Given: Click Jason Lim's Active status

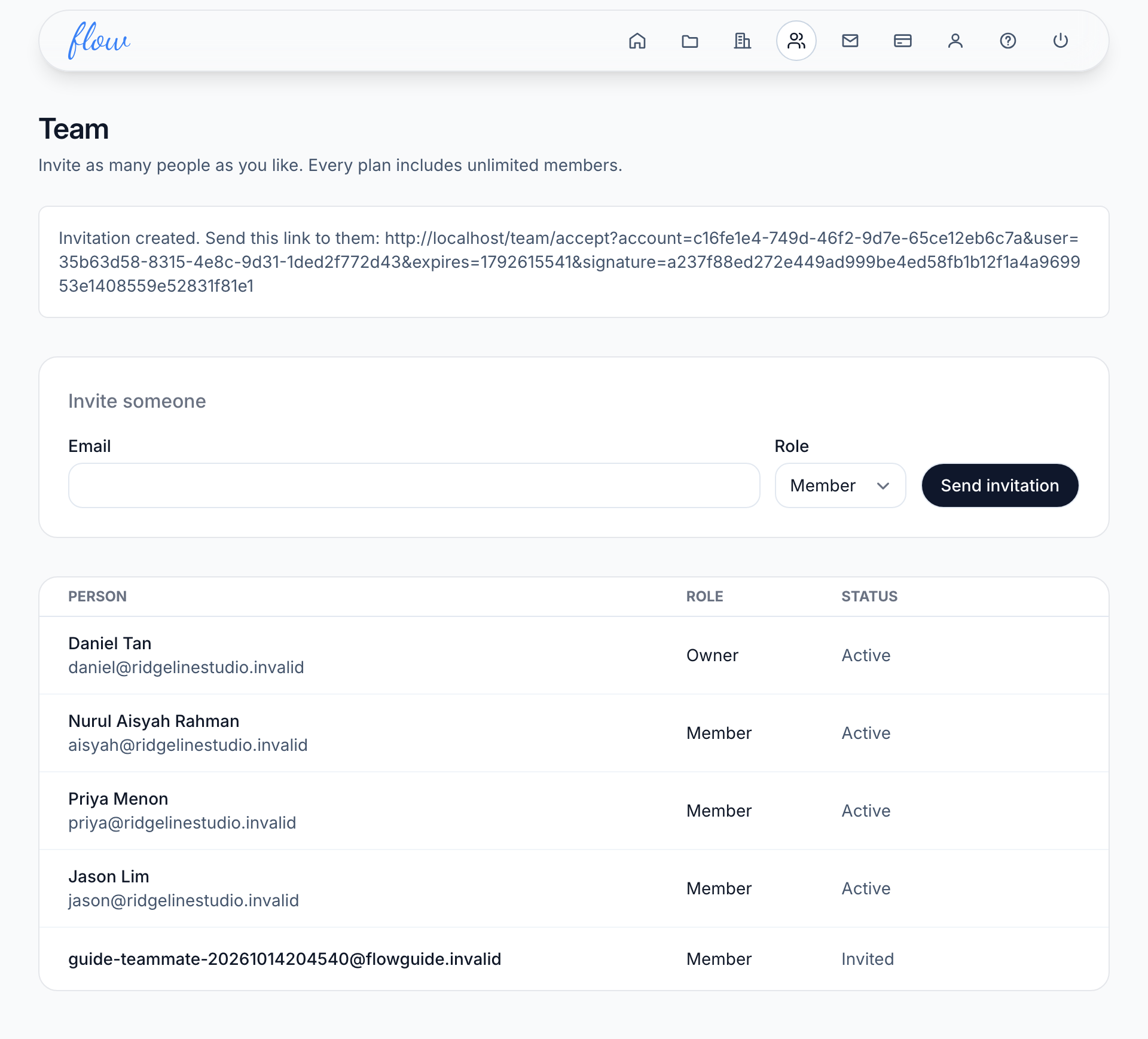Looking at the screenshot, I should pyautogui.click(x=866, y=888).
